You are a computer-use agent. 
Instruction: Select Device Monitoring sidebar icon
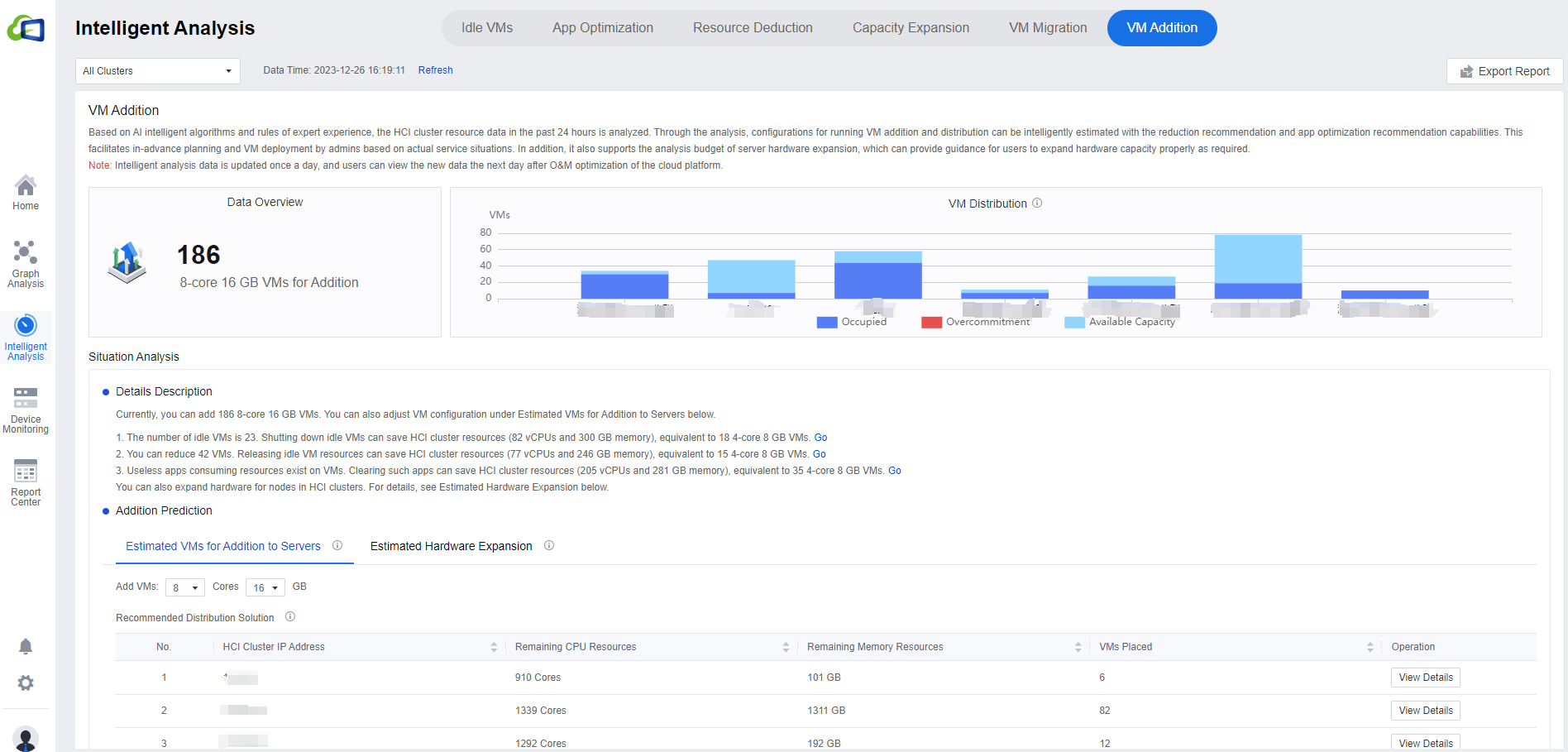[x=26, y=410]
